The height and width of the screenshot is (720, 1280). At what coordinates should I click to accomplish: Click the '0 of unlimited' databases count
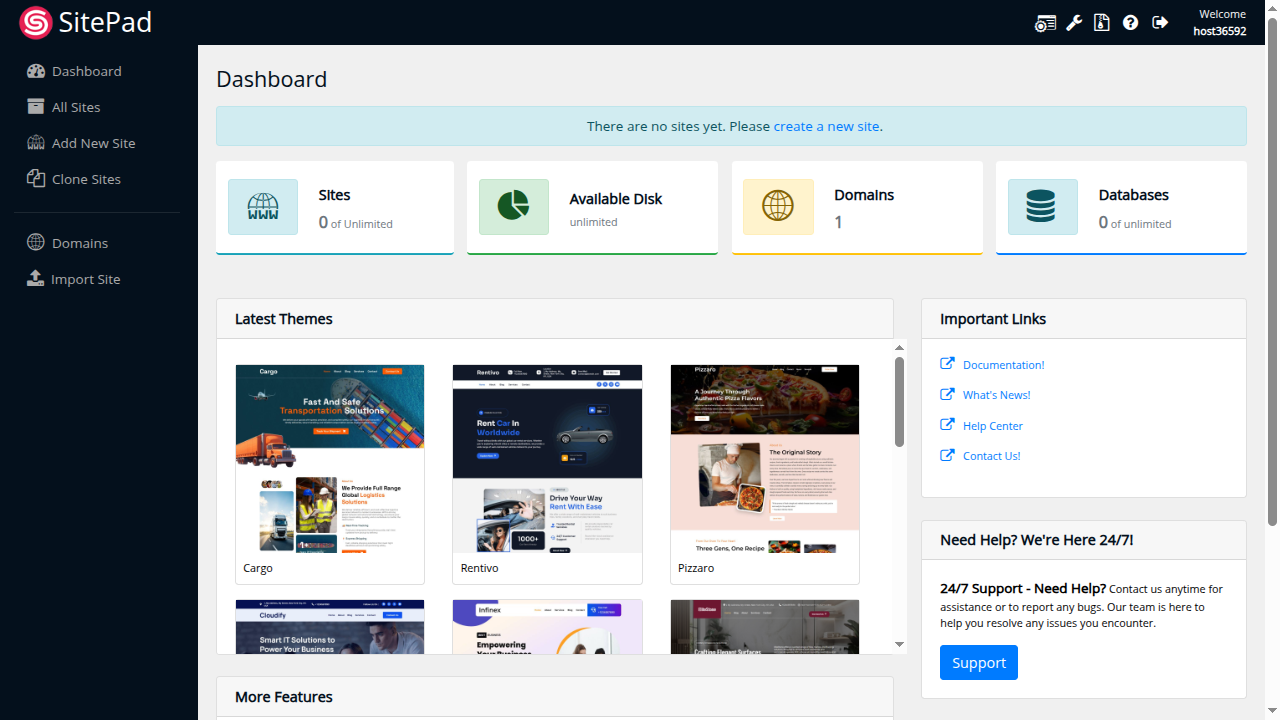1135,223
